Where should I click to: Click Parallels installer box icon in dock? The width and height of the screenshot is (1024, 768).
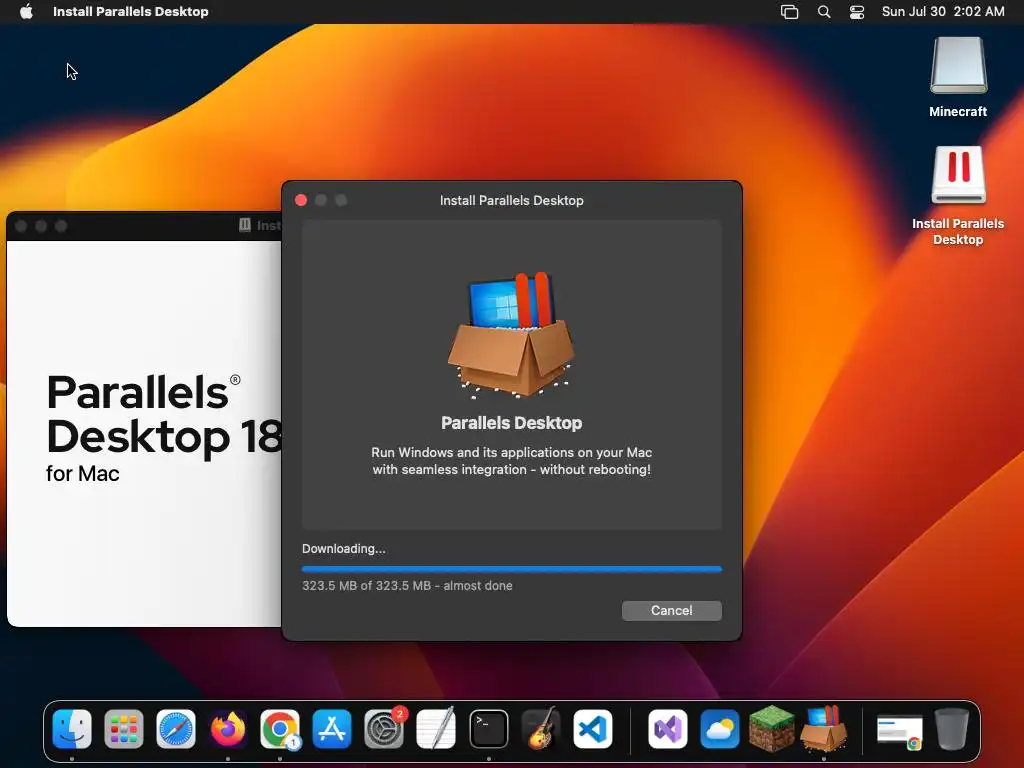click(824, 728)
